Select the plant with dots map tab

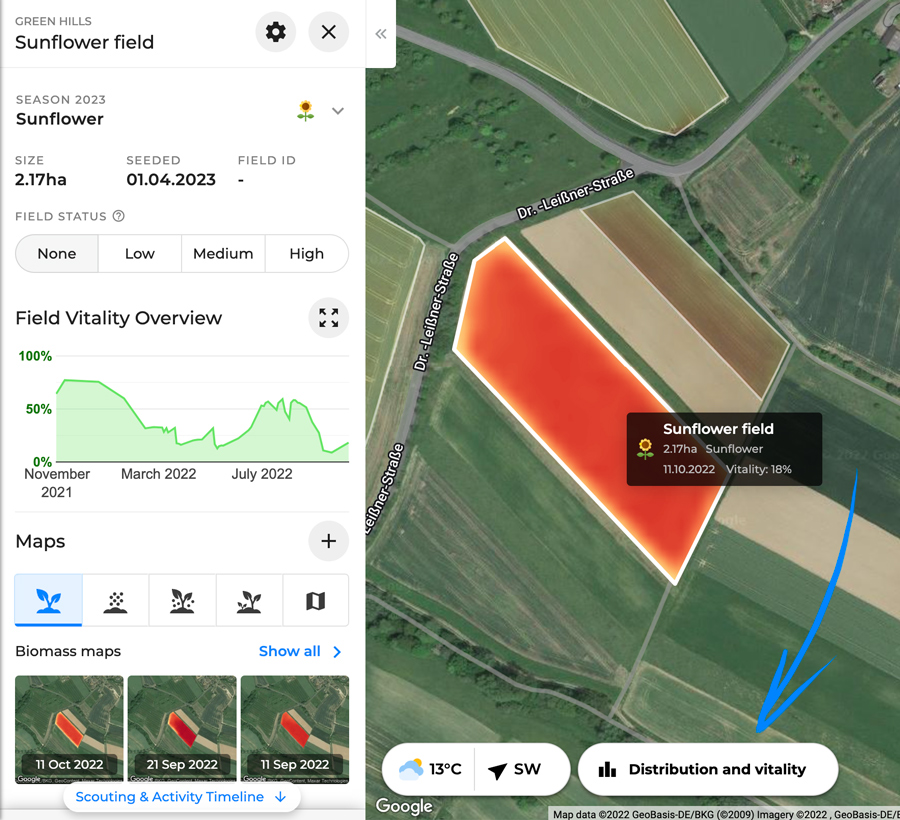point(183,600)
